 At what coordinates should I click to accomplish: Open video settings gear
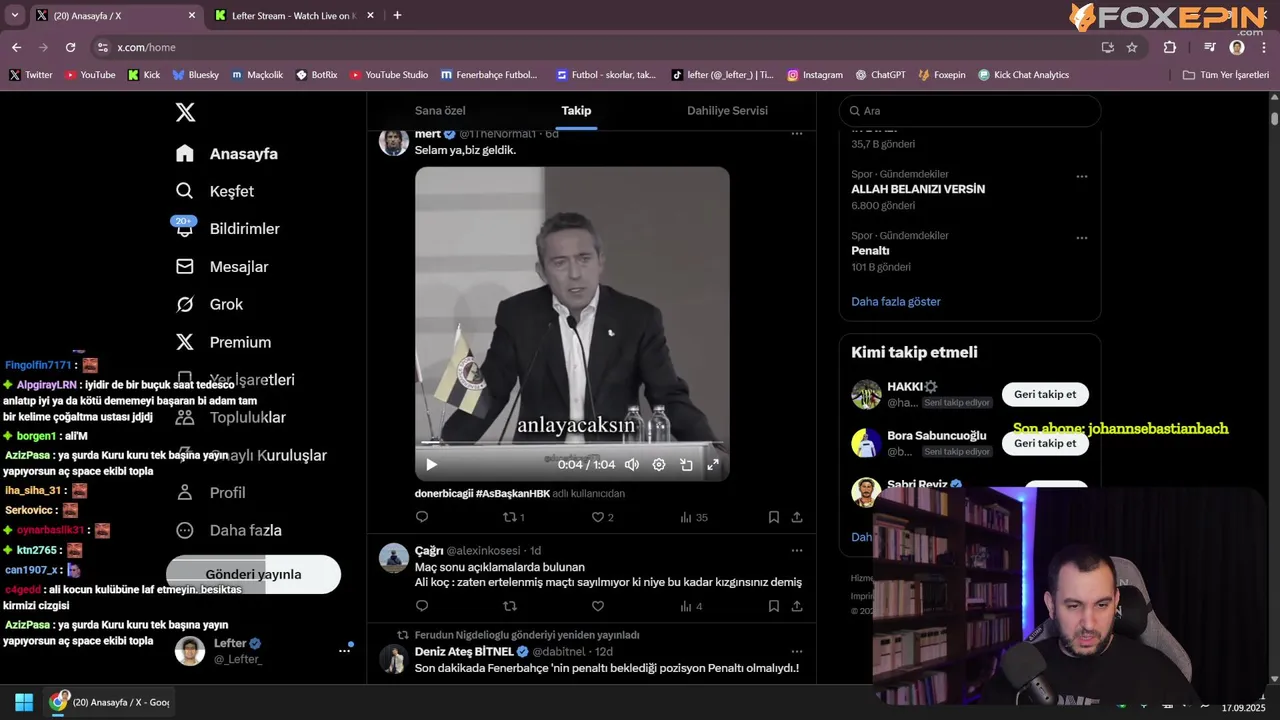click(x=659, y=464)
